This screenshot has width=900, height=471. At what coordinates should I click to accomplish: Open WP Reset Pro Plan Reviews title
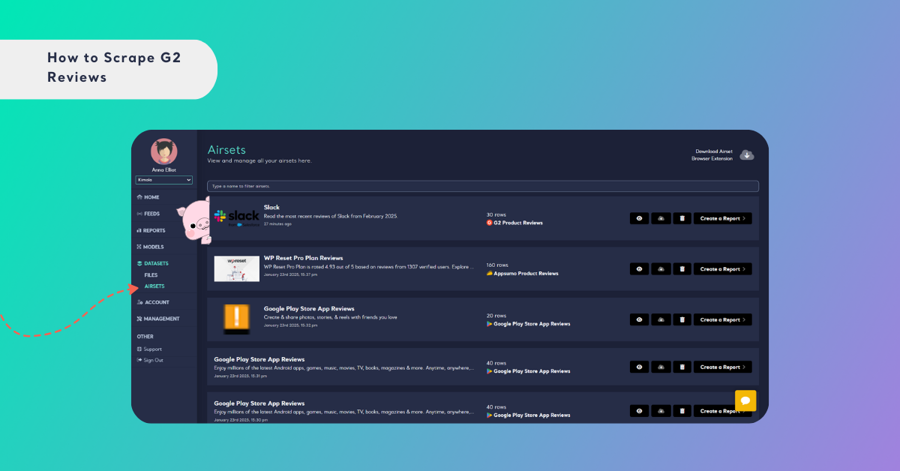303,258
